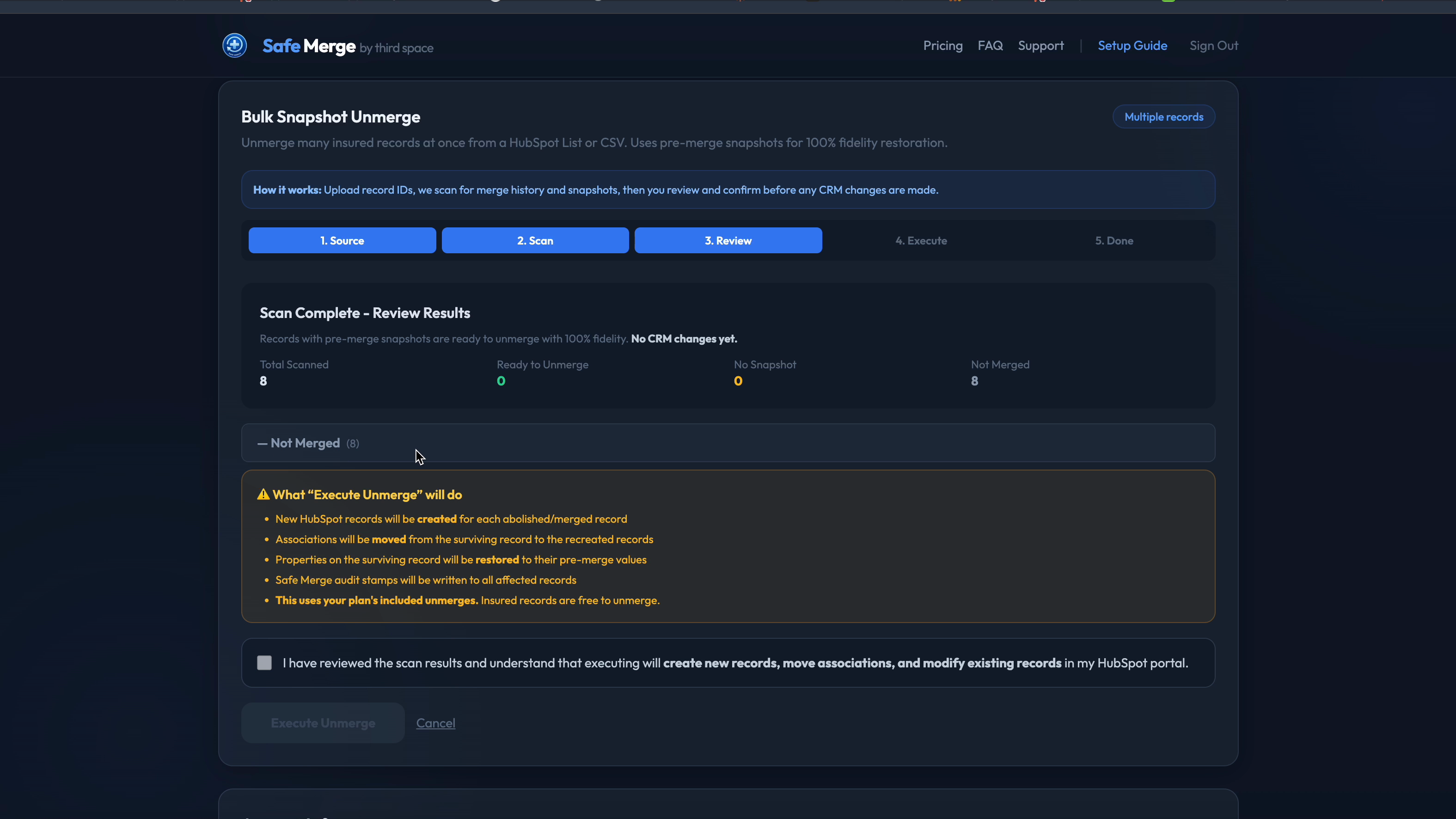The image size is (1456, 819).
Task: Select the "2. Scan" step
Action: pos(535,240)
